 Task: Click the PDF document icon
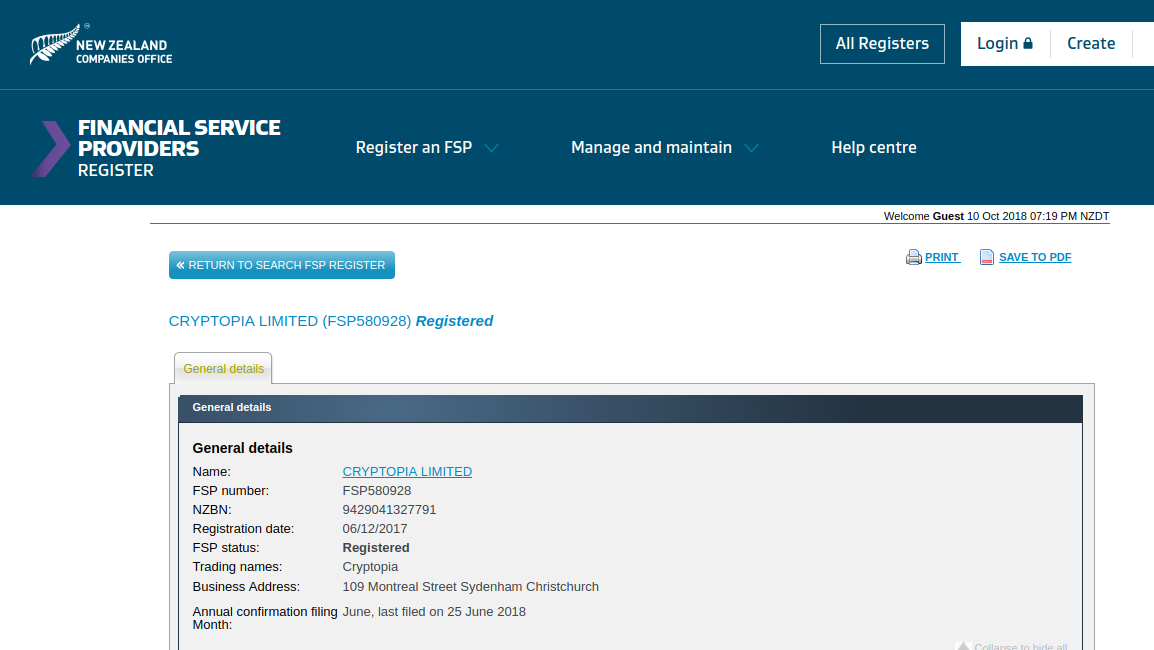tap(987, 257)
